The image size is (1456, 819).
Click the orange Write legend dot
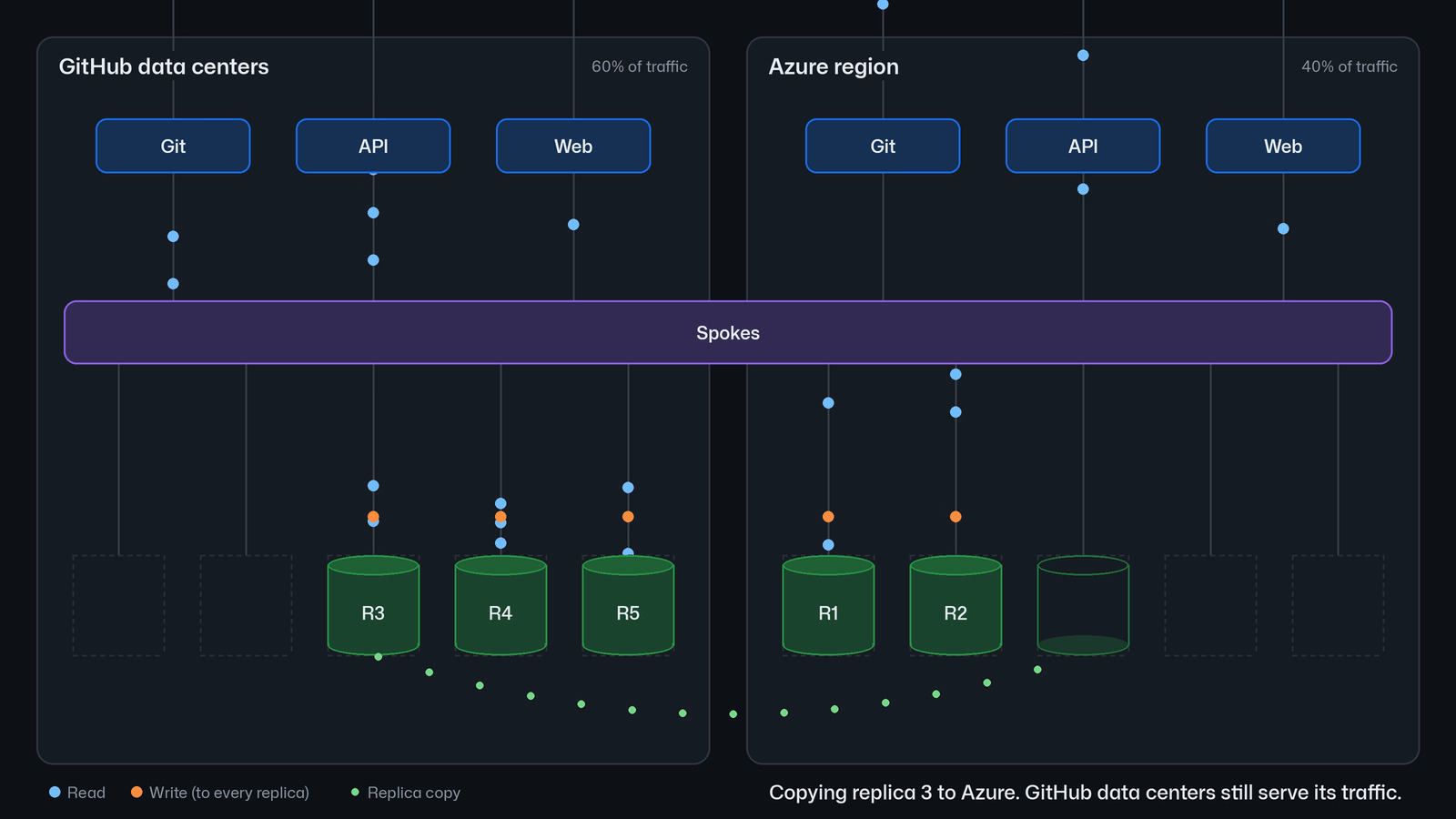(x=136, y=793)
